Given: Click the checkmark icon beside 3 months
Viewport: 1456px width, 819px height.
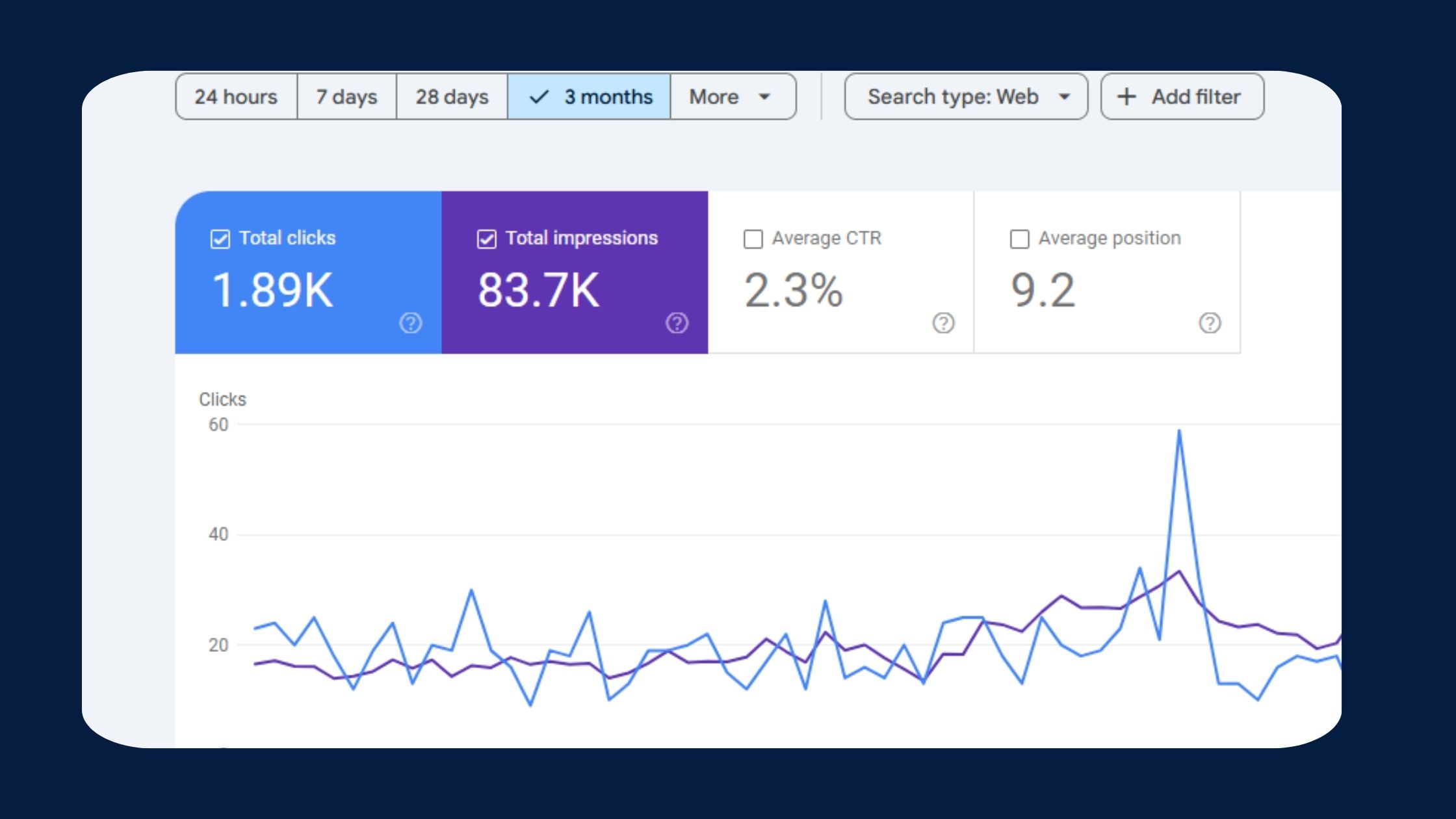Looking at the screenshot, I should click(x=539, y=97).
